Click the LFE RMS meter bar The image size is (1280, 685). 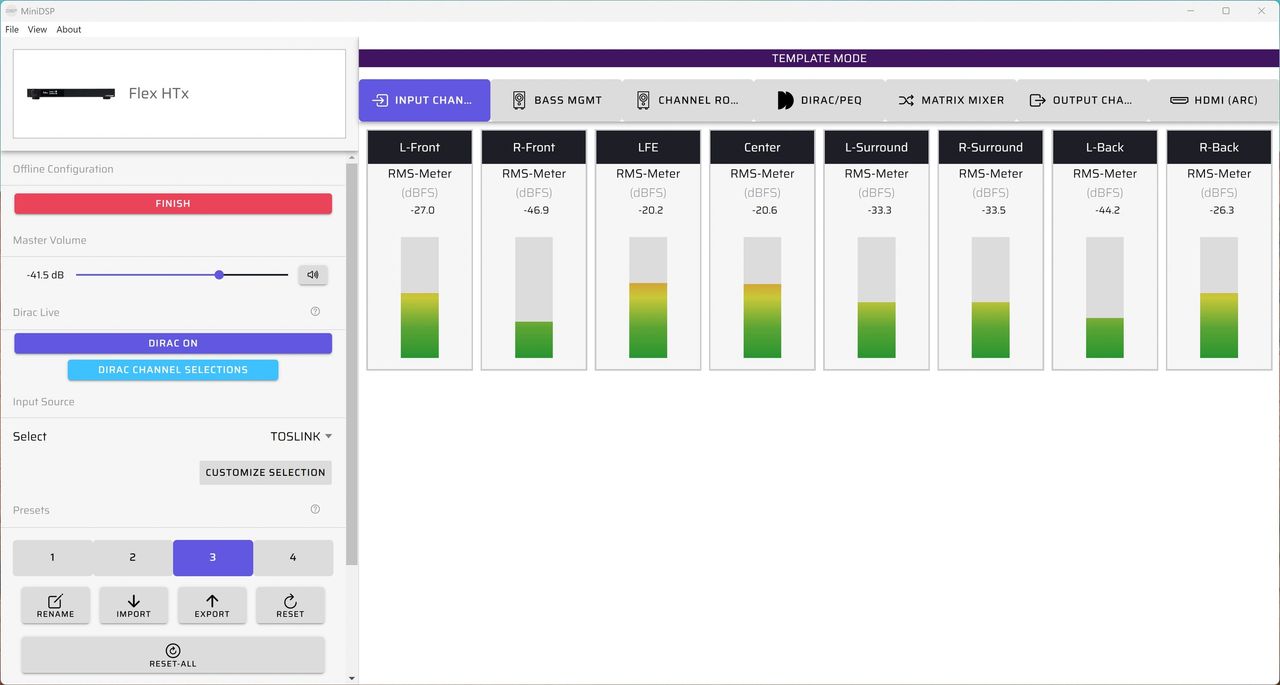[x=648, y=298]
